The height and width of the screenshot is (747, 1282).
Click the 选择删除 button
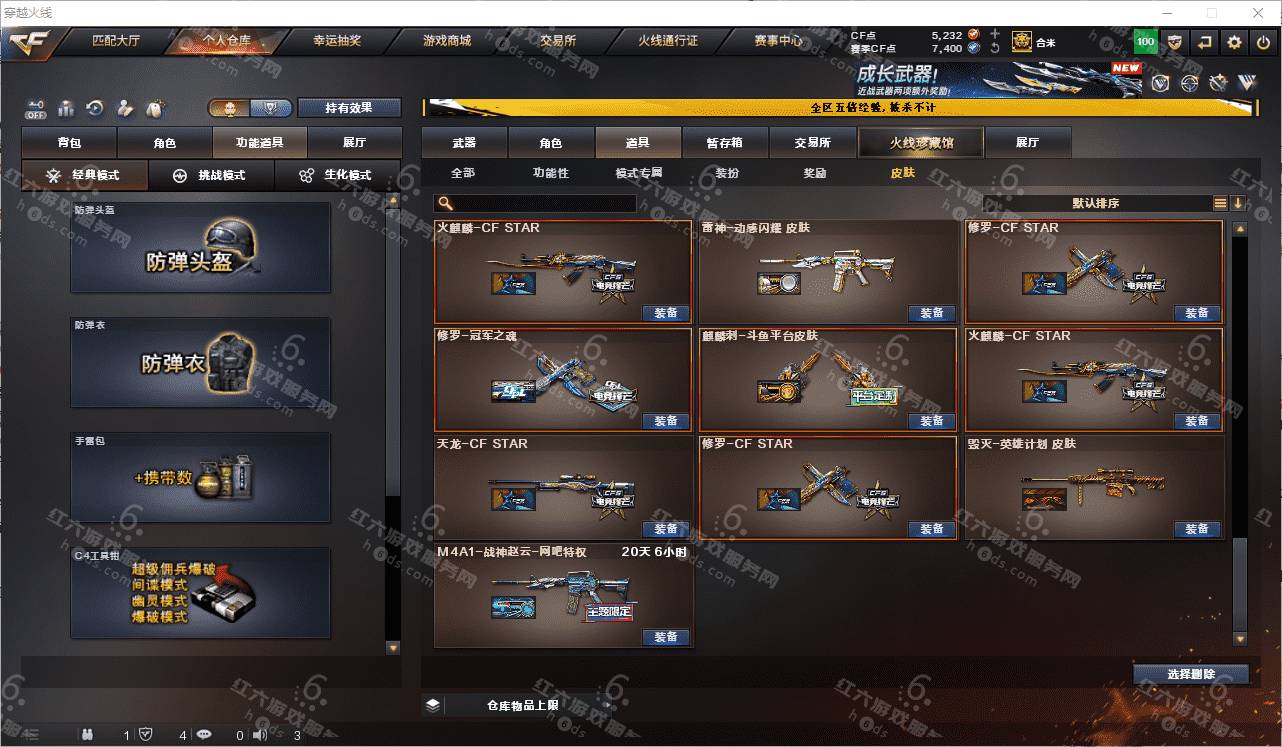click(x=1191, y=674)
